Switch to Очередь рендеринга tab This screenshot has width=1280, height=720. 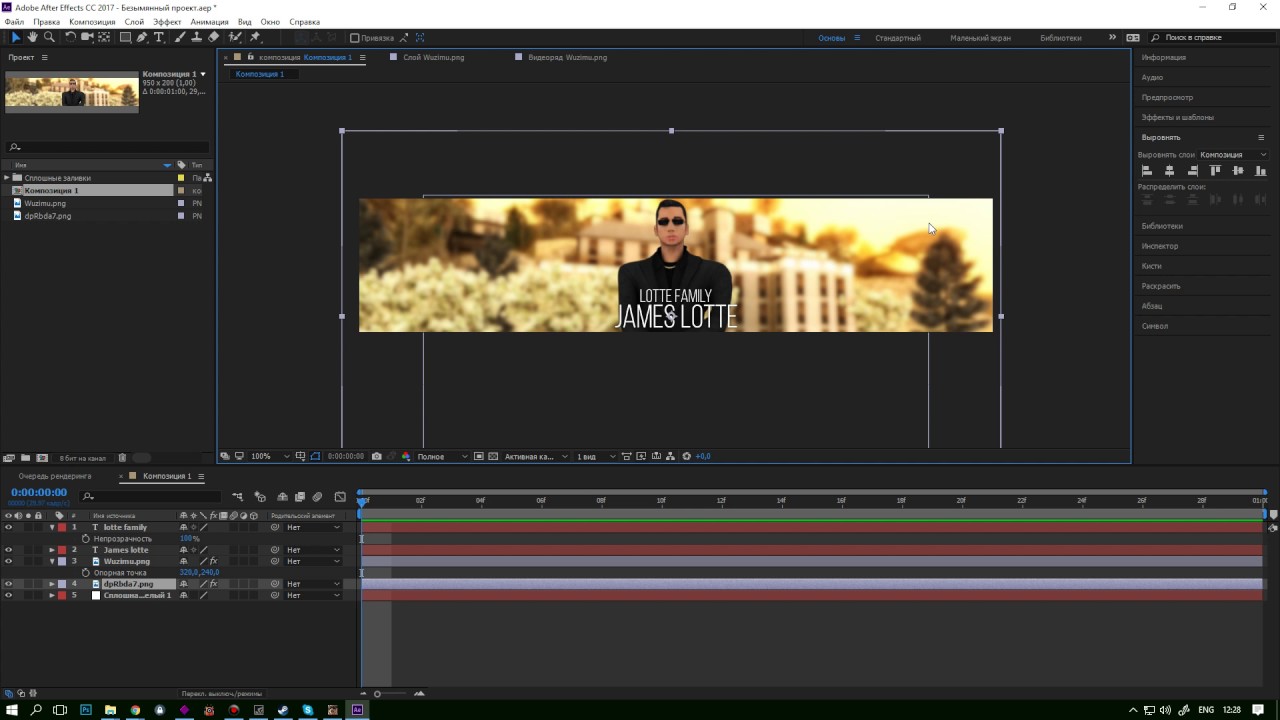[54, 476]
